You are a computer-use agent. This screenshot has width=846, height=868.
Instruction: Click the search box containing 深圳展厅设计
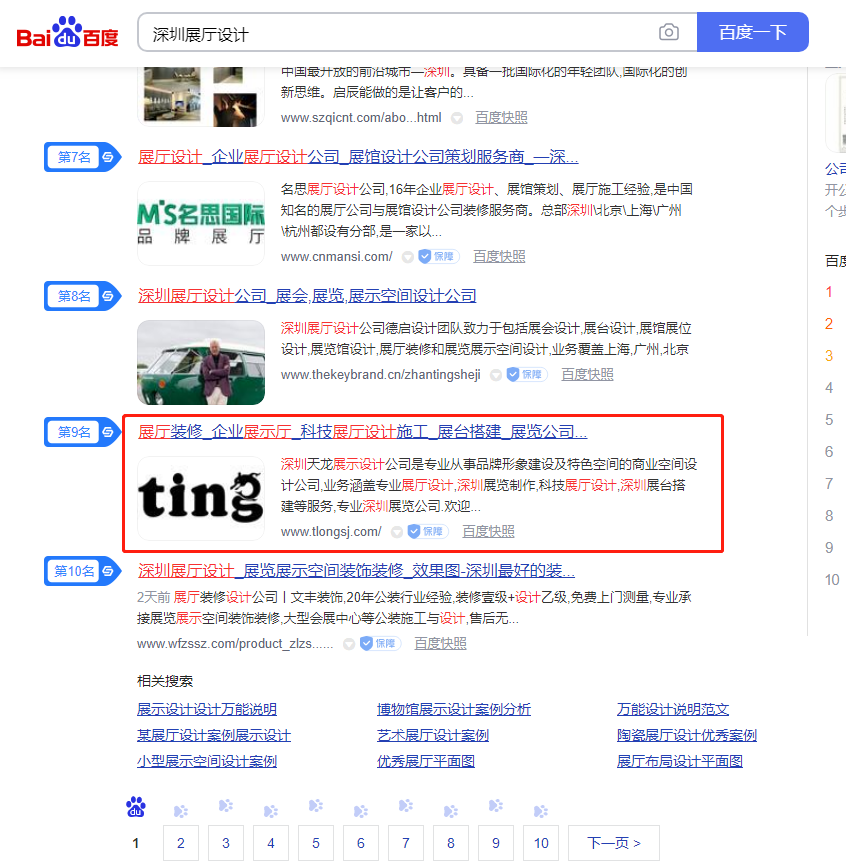pos(417,33)
